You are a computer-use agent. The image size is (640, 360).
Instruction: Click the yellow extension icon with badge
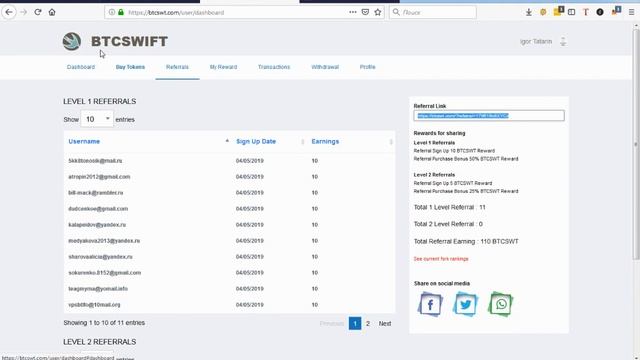tap(558, 11)
